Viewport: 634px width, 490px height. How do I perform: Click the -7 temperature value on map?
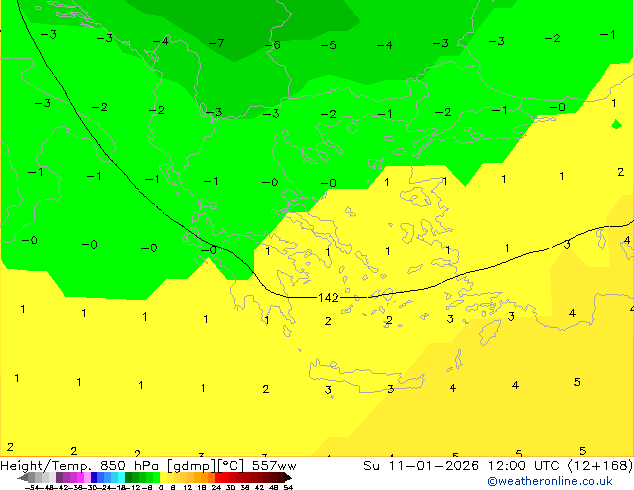pyautogui.click(x=216, y=43)
